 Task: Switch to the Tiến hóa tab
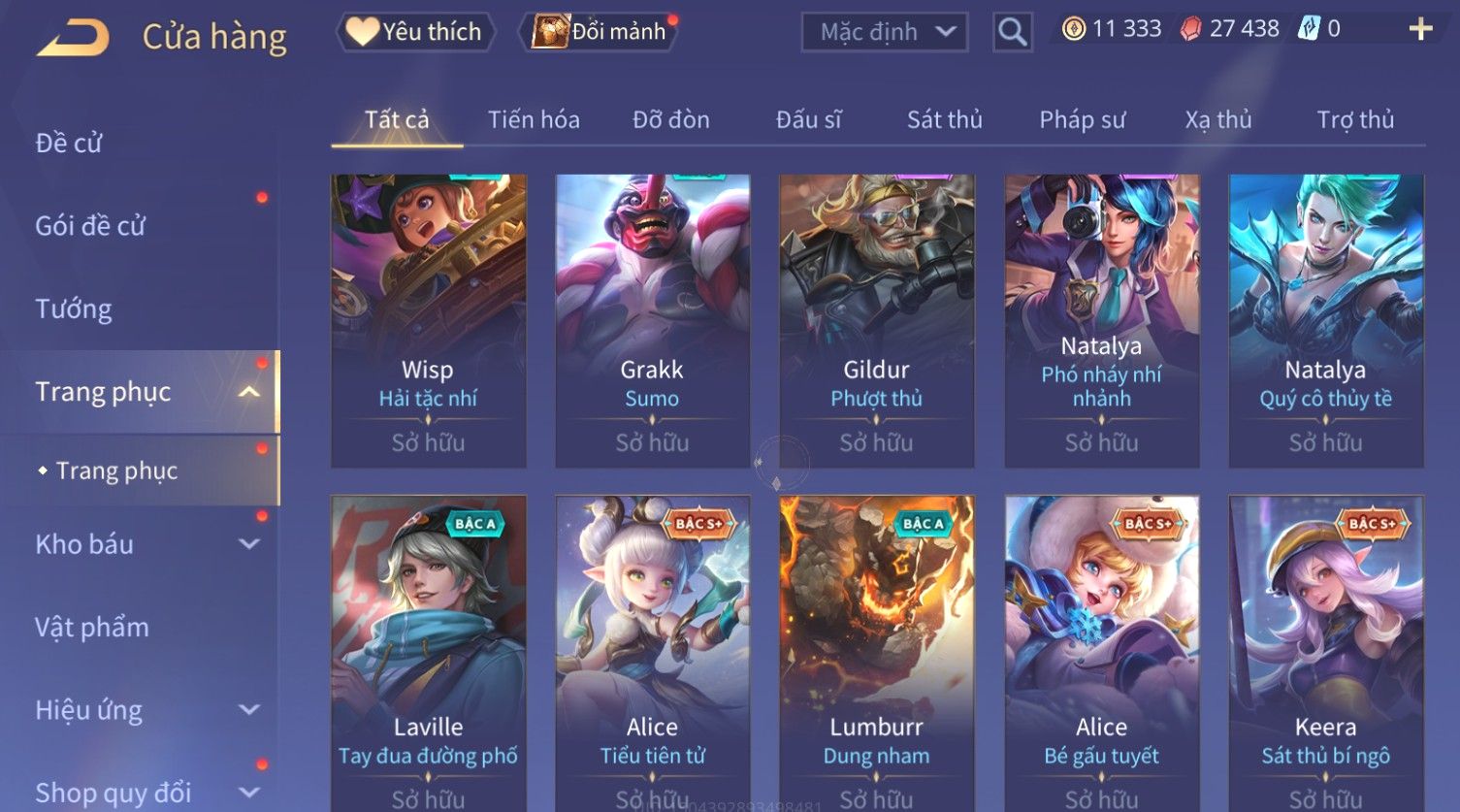534,119
